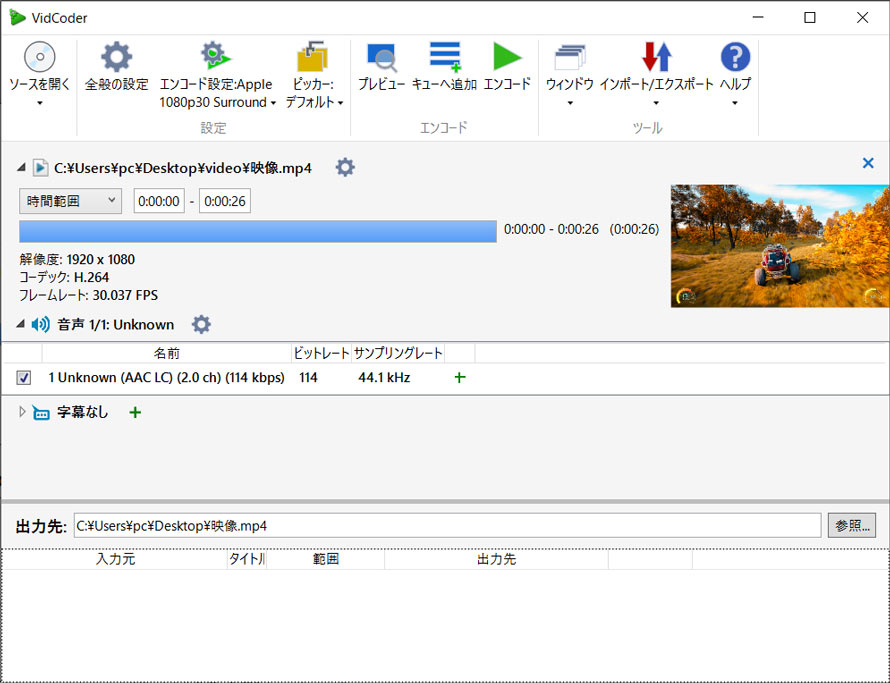The height and width of the screenshot is (683, 890).
Task: Click the start time field 0:00:00
Action: click(x=159, y=201)
